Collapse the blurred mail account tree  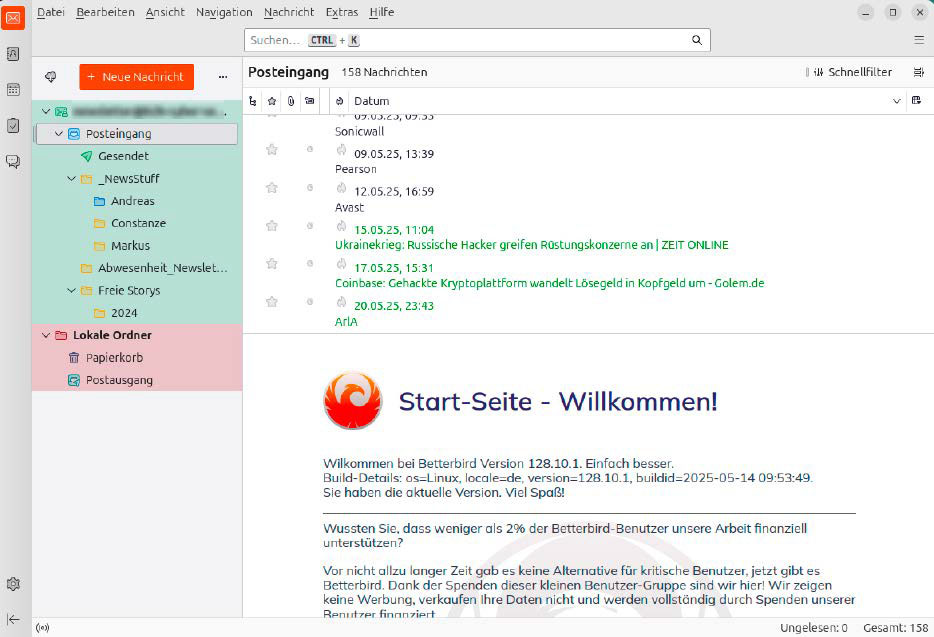click(46, 111)
